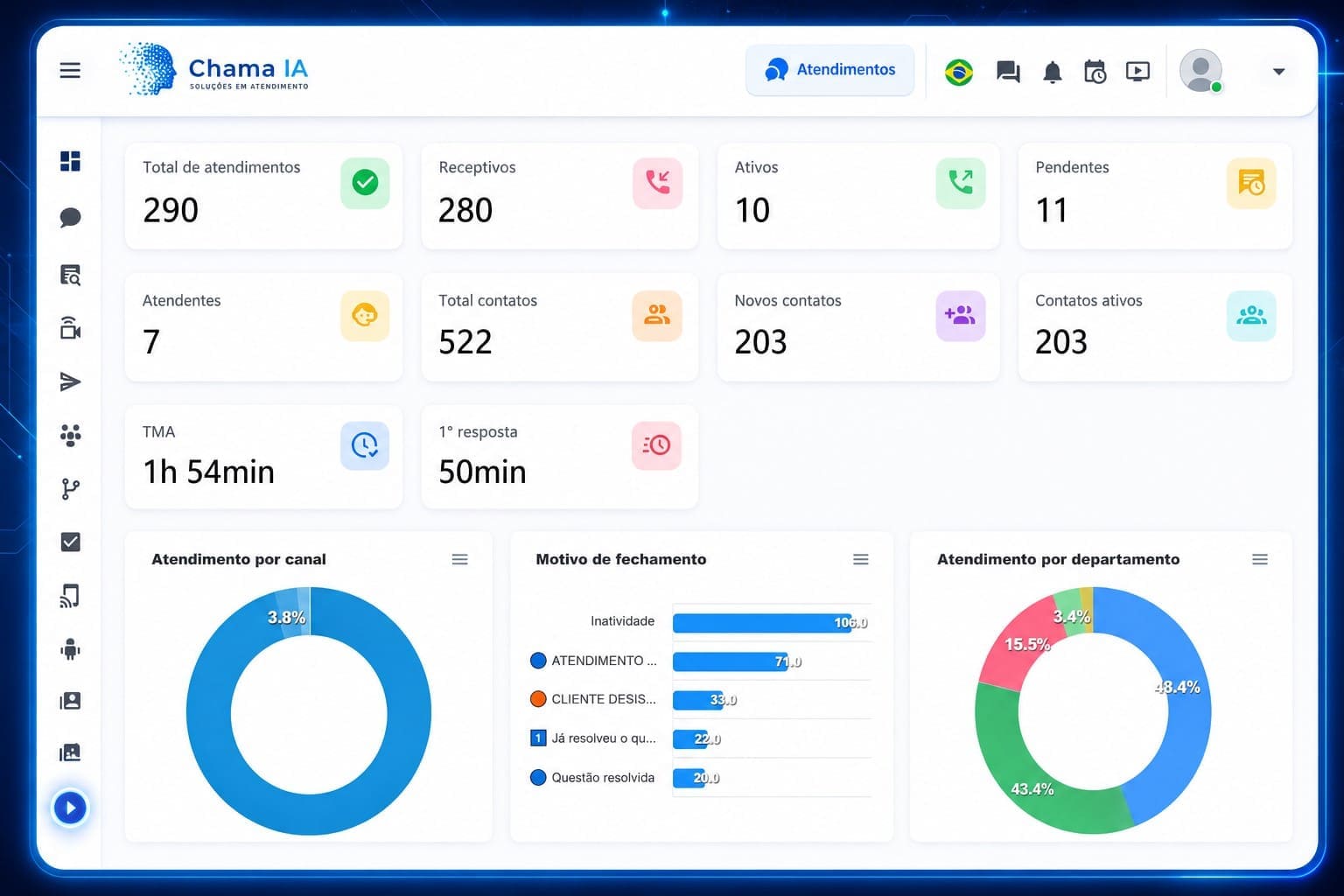Image resolution: width=1344 pixels, height=896 pixels.
Task: Go to dashboard in sidebar
Action: [70, 161]
